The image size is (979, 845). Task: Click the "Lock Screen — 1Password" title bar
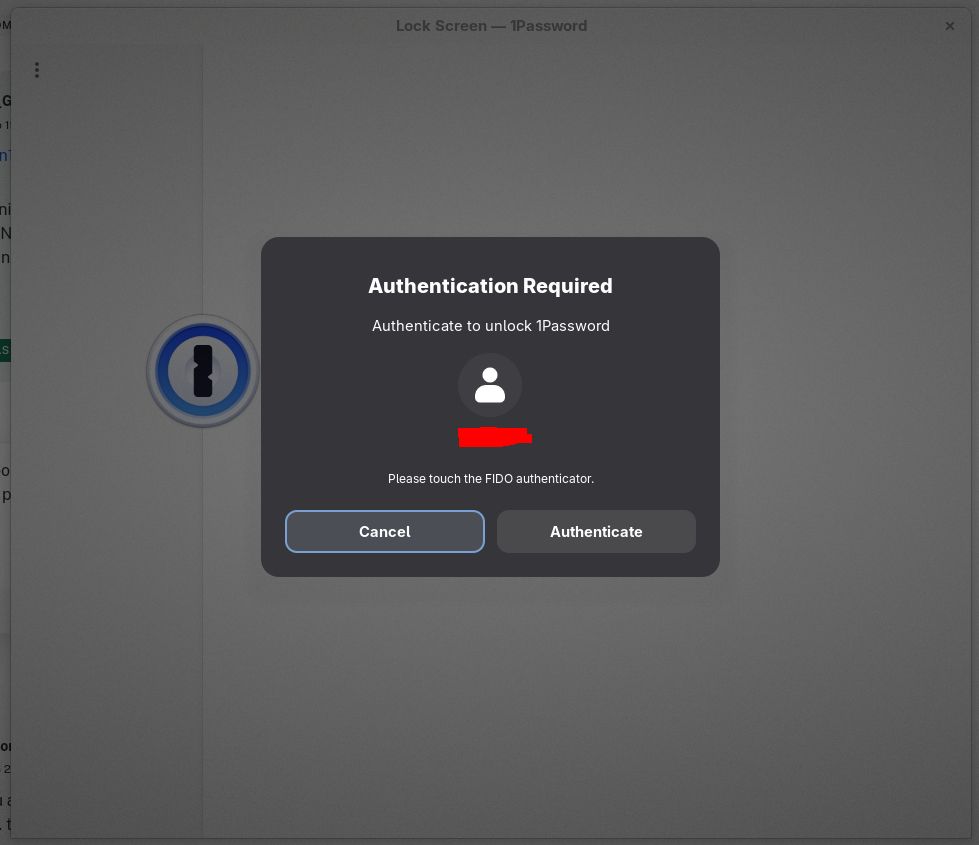(x=490, y=26)
